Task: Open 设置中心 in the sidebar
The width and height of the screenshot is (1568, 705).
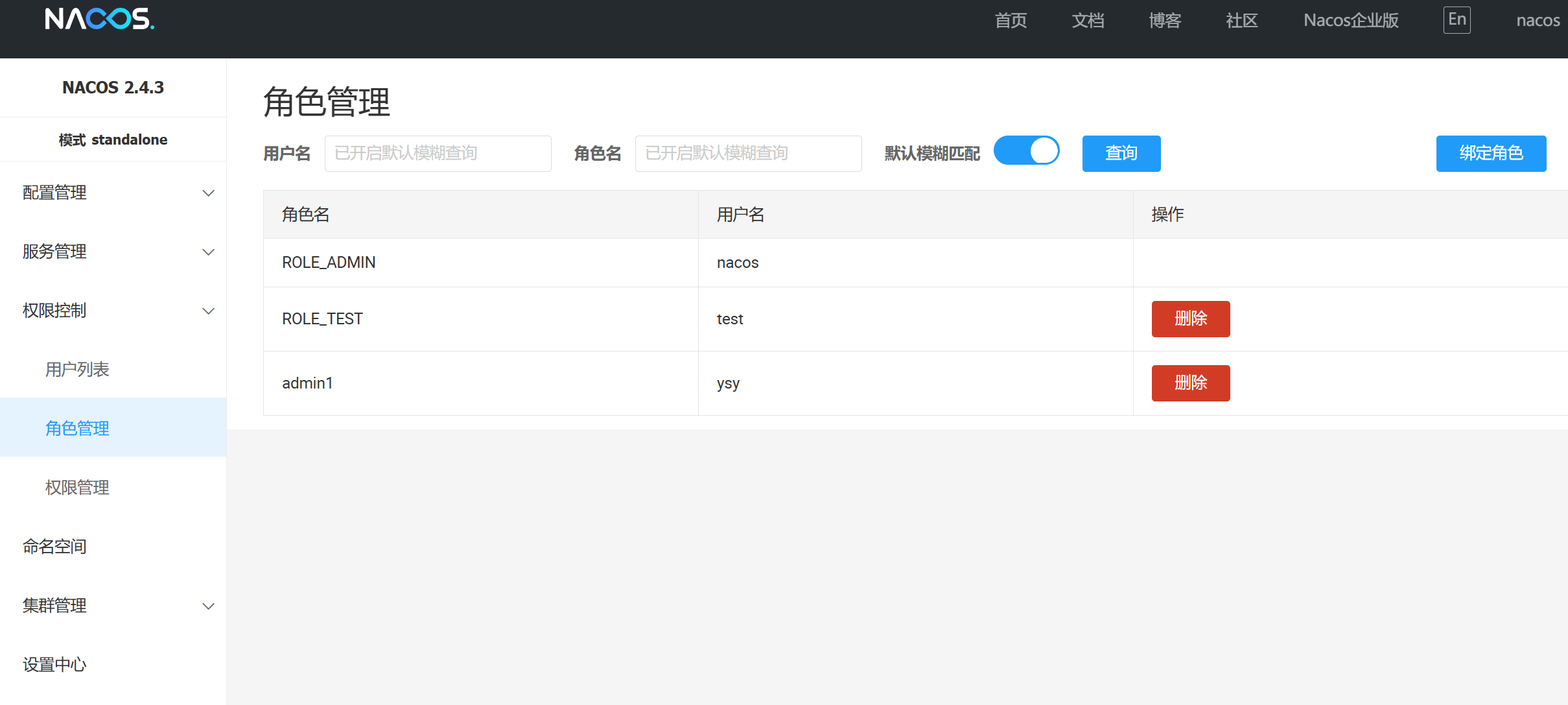Action: point(54,664)
